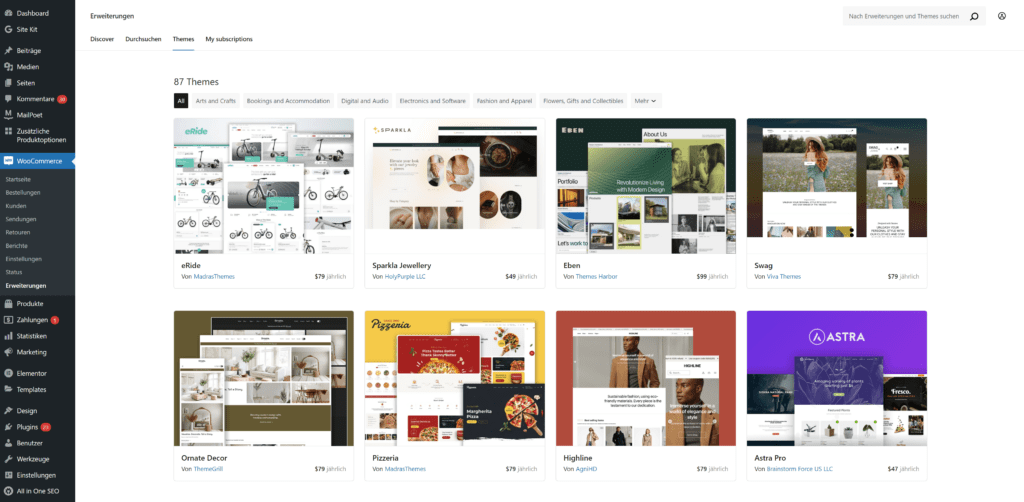The image size is (1024, 502).
Task: Click the Statistiken bar chart icon
Action: click(8, 336)
